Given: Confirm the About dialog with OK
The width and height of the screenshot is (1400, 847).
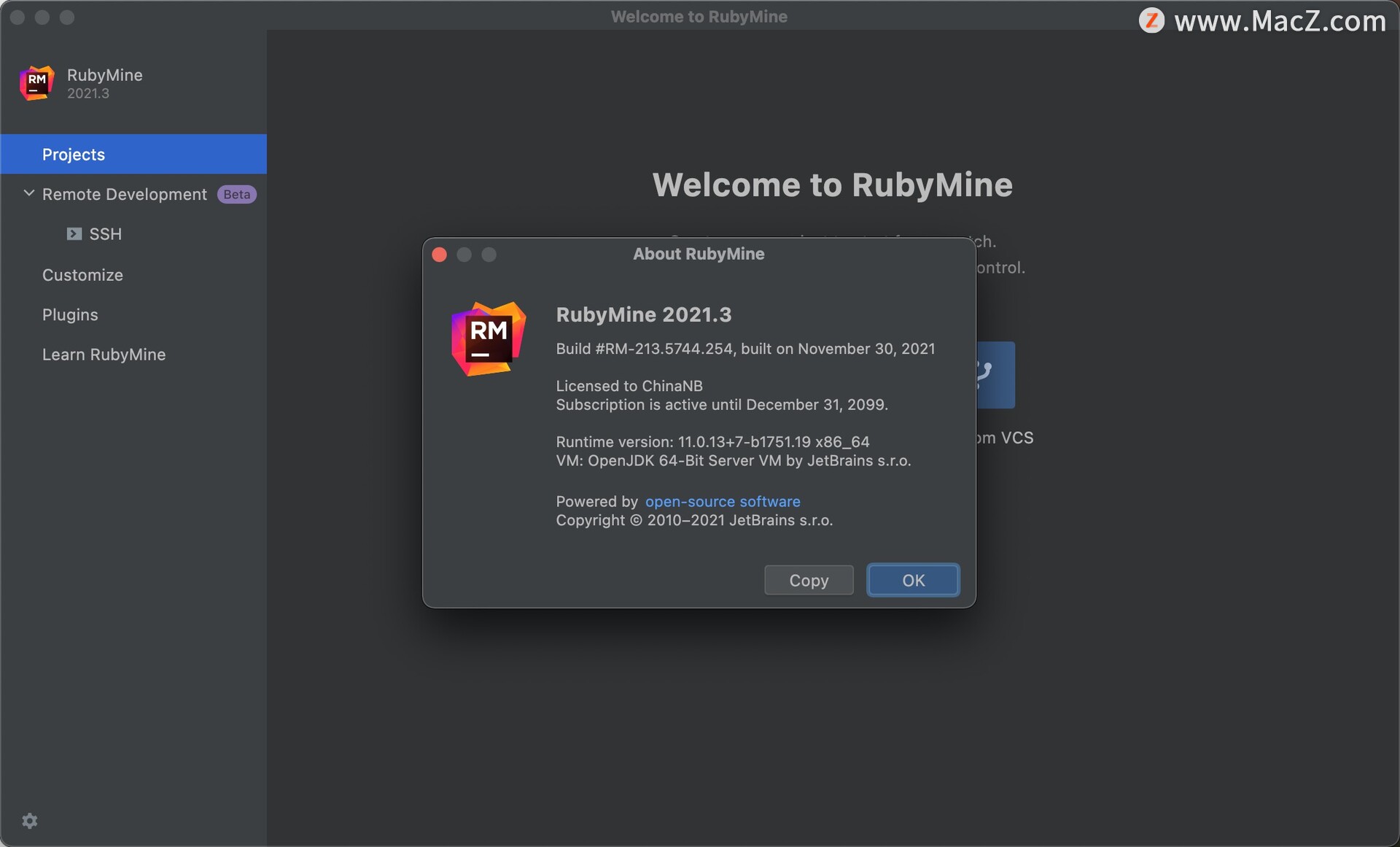Looking at the screenshot, I should tap(913, 580).
